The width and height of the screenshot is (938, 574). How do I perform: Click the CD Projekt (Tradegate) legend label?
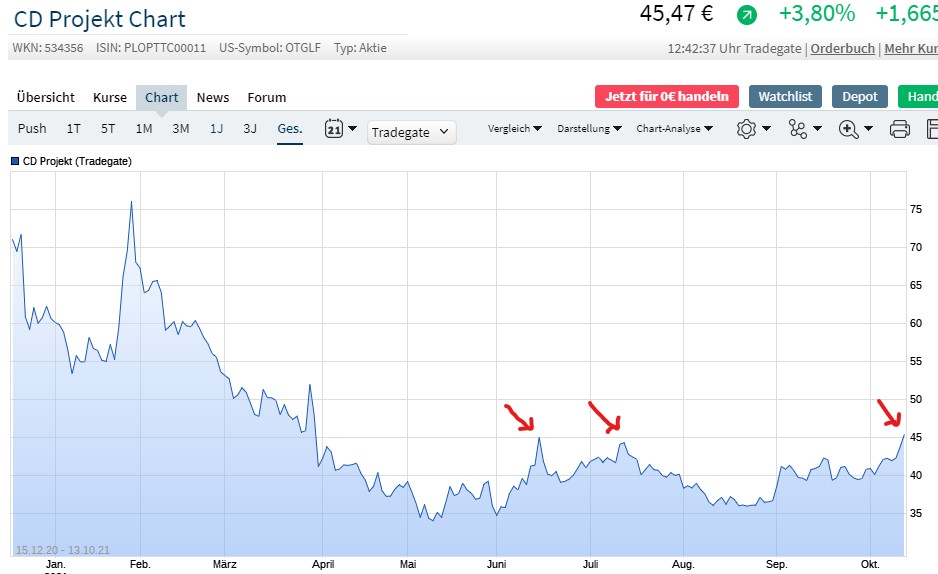click(77, 161)
